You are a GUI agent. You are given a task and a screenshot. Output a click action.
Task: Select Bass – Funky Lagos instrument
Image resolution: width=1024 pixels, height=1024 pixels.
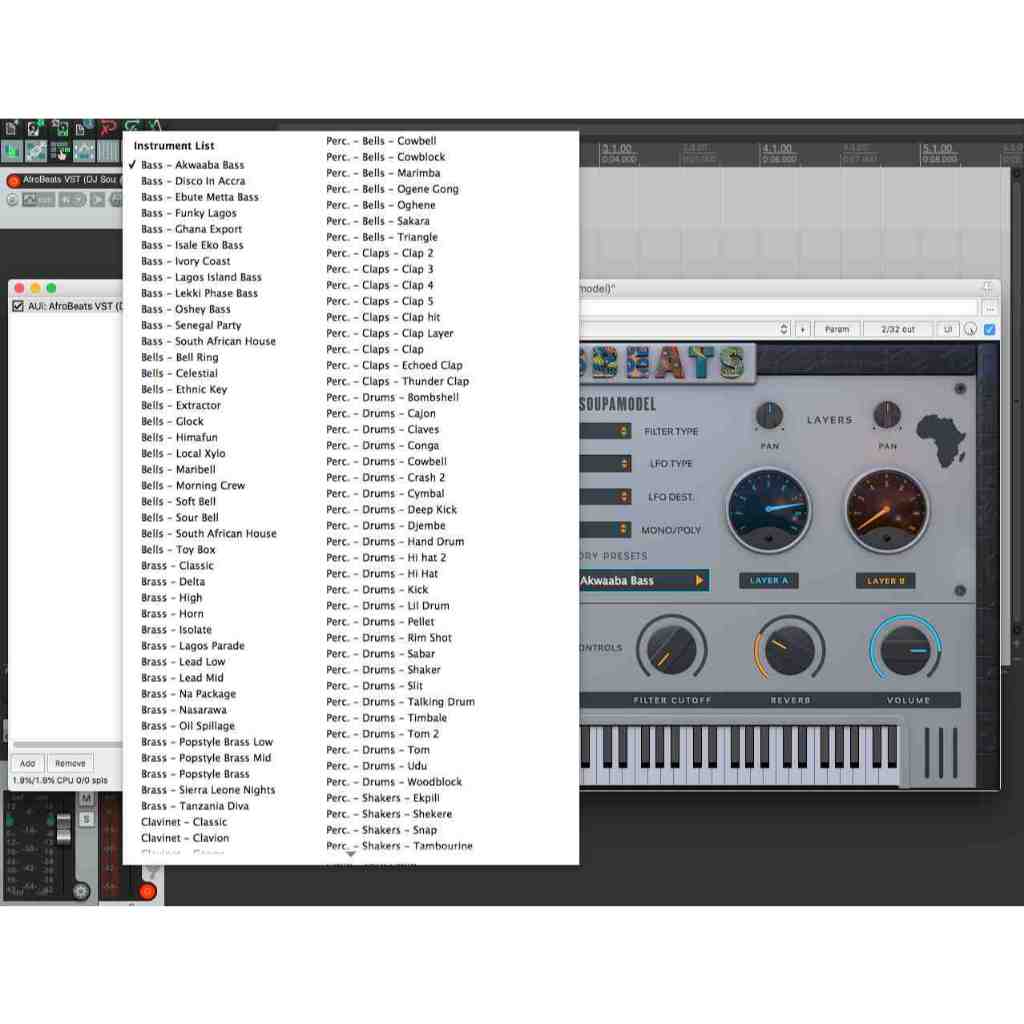point(189,213)
